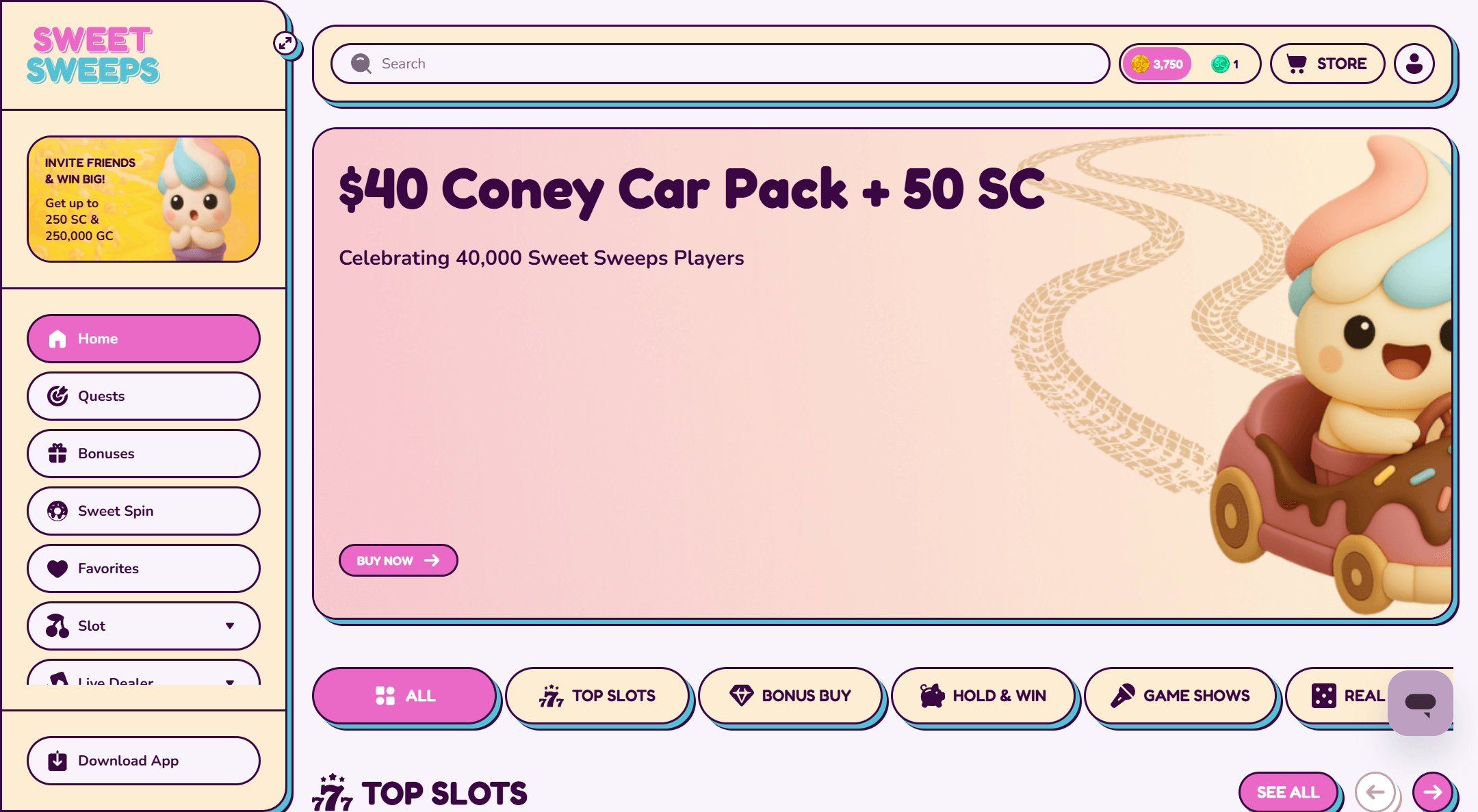Screen dimensions: 1478x812
Task: Open the Sweet Spin page
Action: point(144,511)
